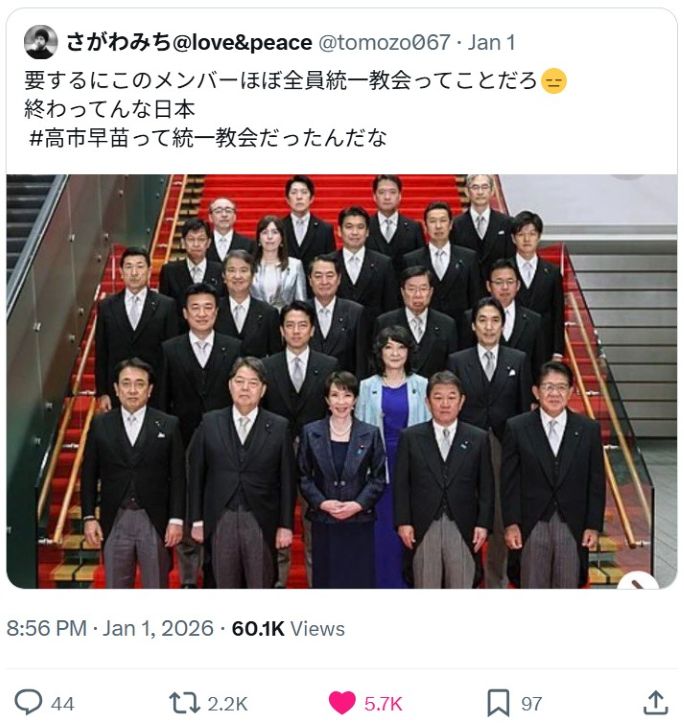The width and height of the screenshot is (684, 726).
Task: Enlarge the cabinet group photo
Action: pos(342,381)
